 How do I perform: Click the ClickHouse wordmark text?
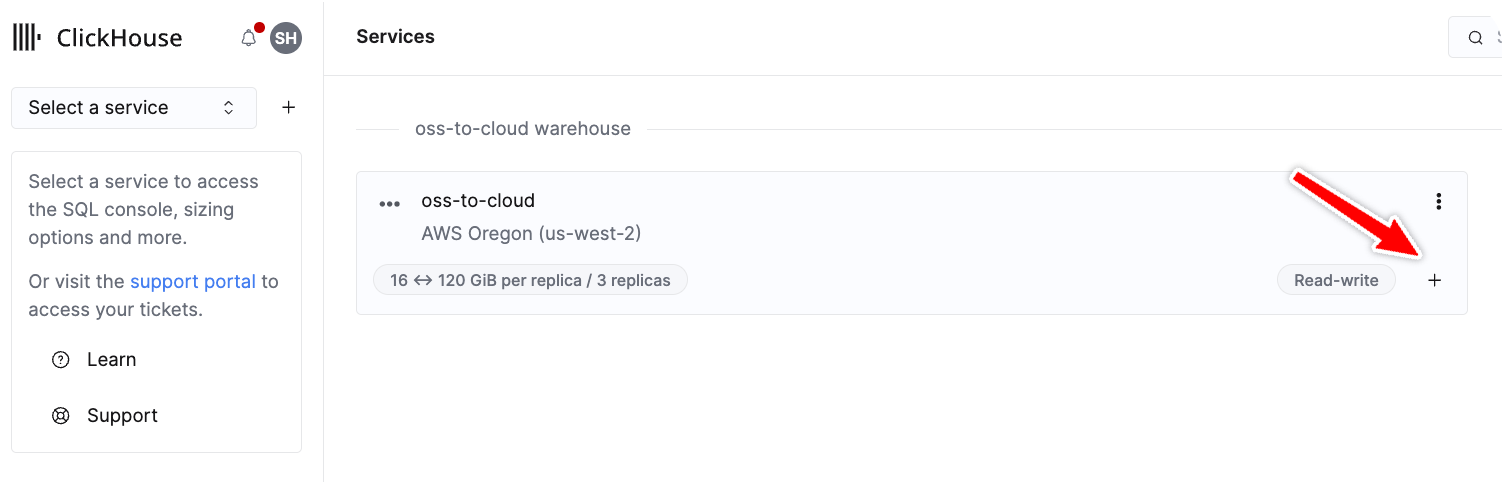point(120,39)
